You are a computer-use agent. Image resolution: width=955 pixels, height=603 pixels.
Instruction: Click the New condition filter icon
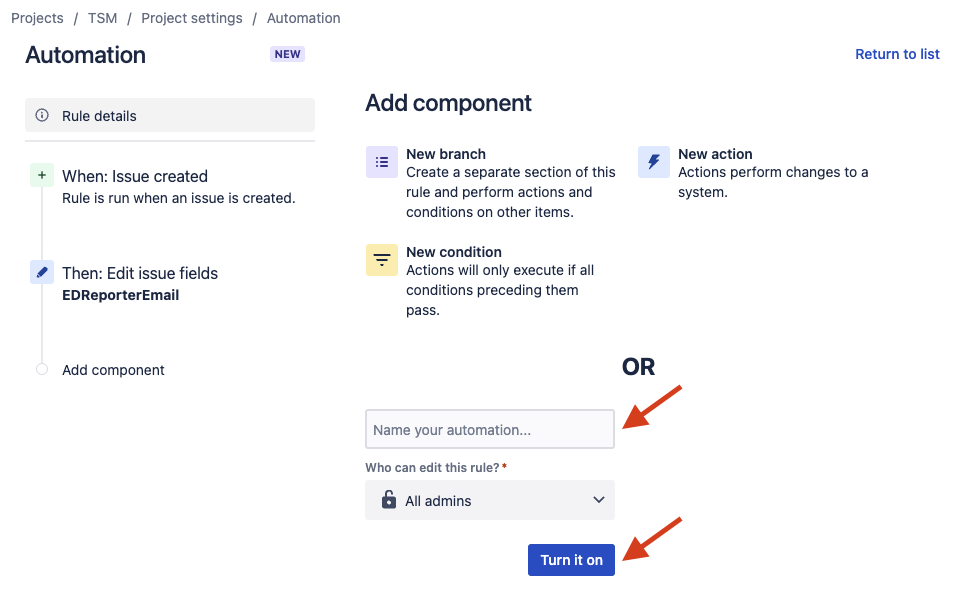pos(382,260)
